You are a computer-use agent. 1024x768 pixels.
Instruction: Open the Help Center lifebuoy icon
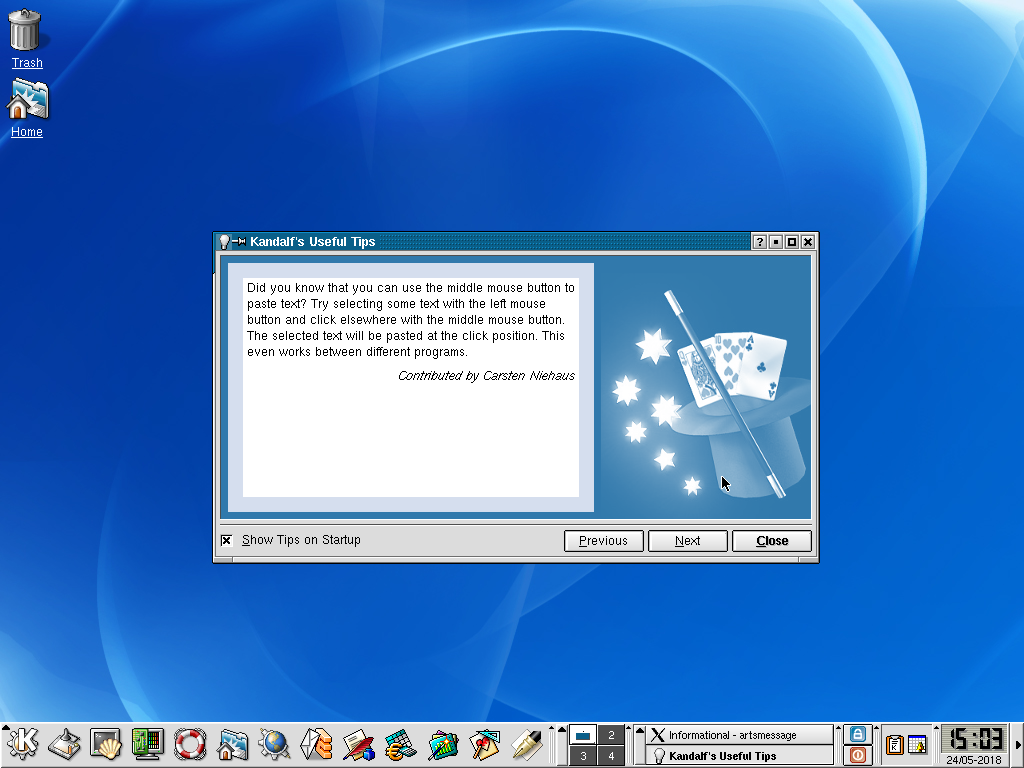[190, 744]
